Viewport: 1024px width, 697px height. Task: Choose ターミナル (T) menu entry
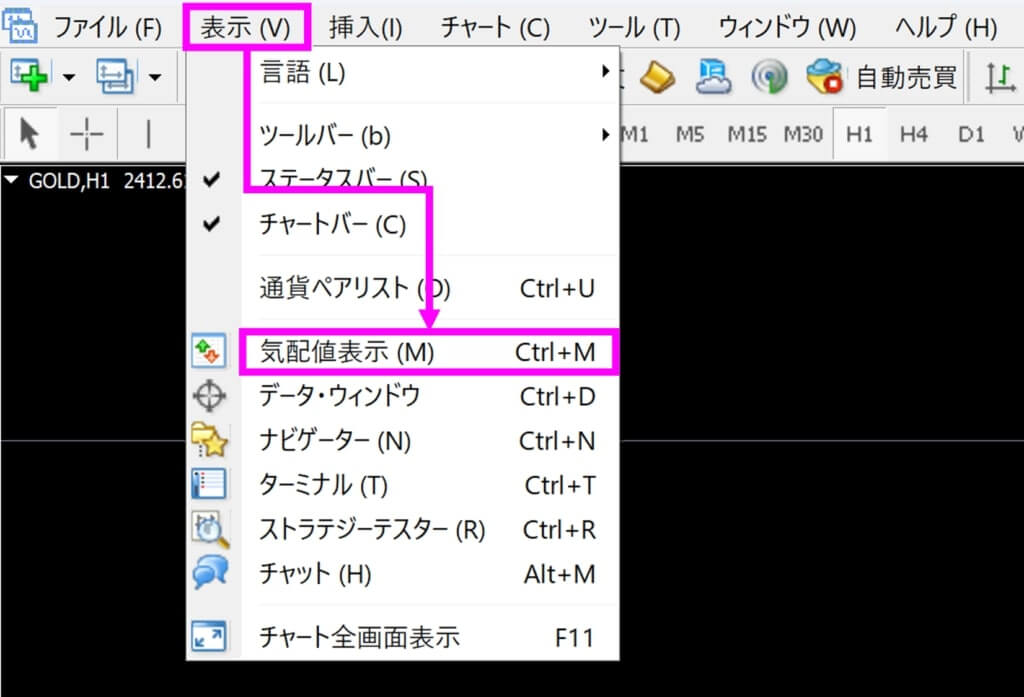402,485
